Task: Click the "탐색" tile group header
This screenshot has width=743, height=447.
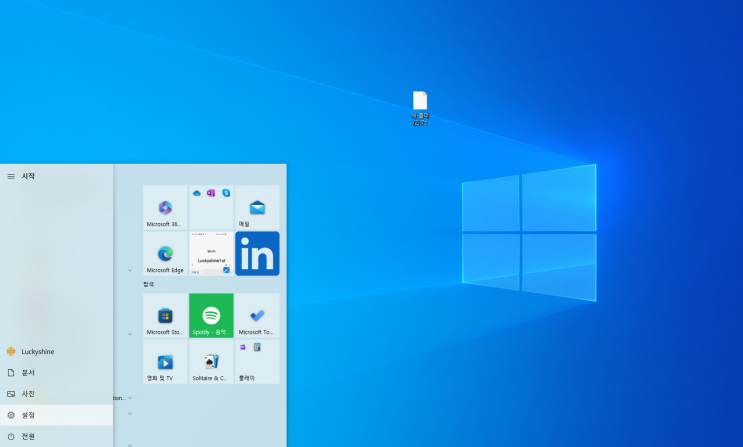Action: [149, 284]
